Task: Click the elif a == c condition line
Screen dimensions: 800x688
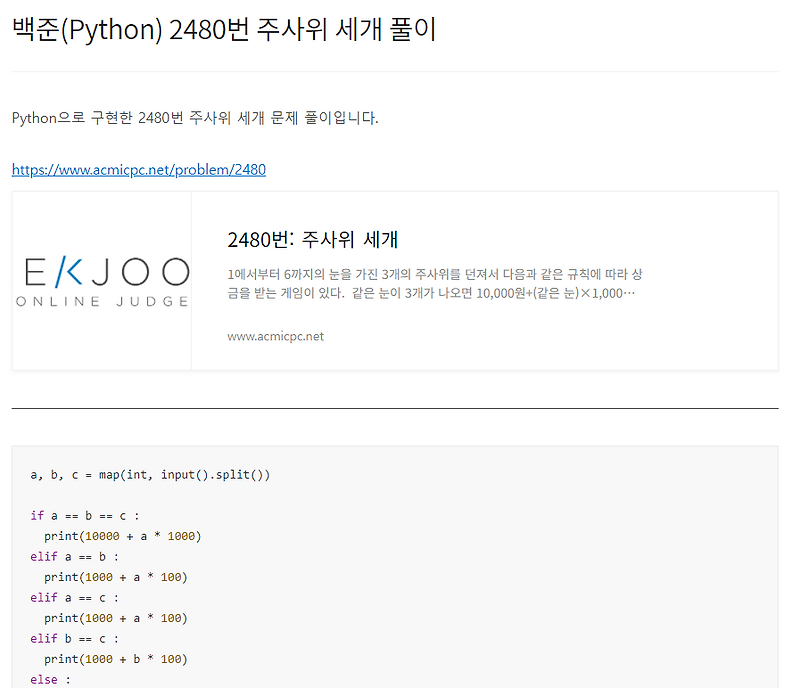Action: [75, 597]
